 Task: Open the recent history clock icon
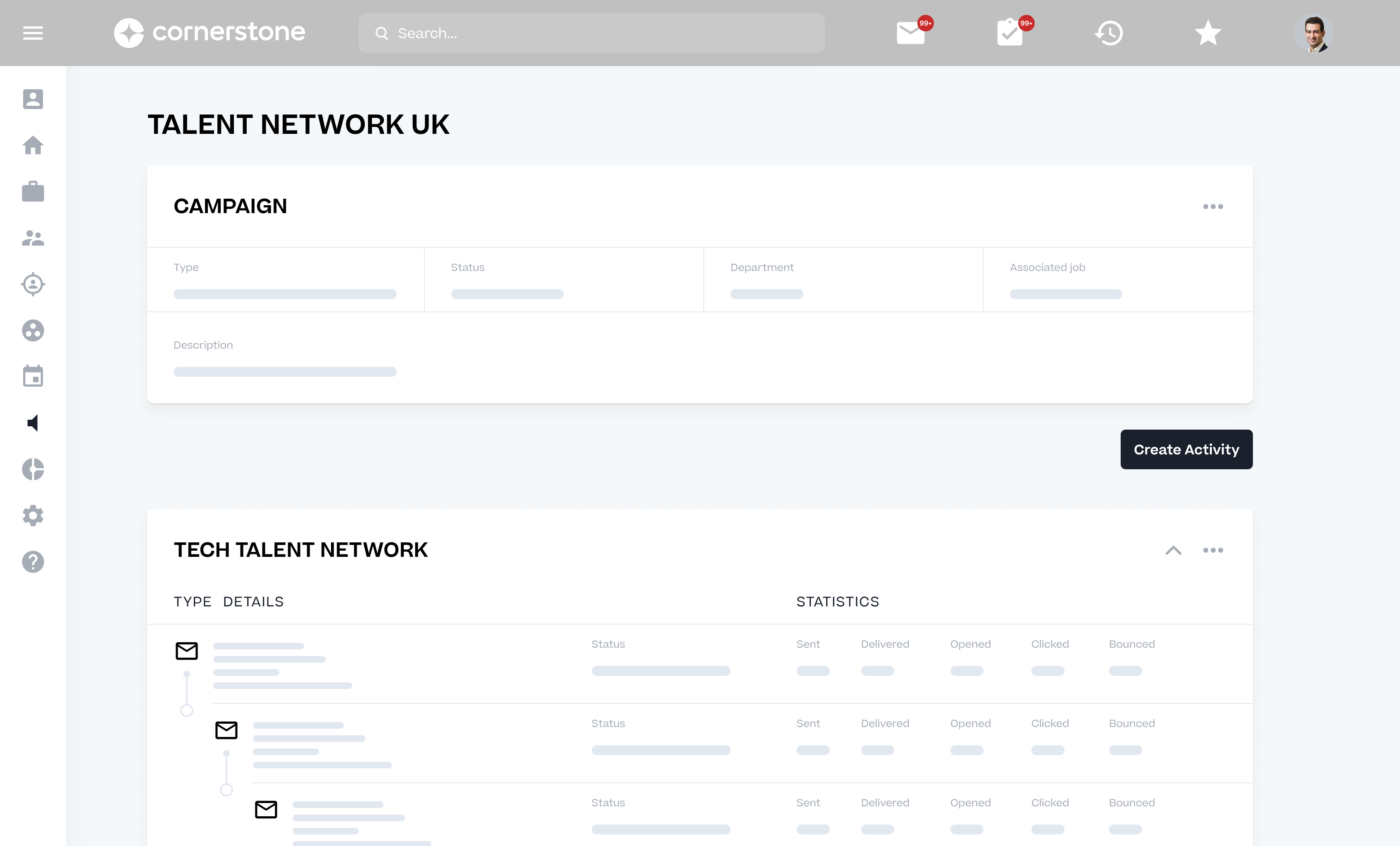pos(1109,33)
